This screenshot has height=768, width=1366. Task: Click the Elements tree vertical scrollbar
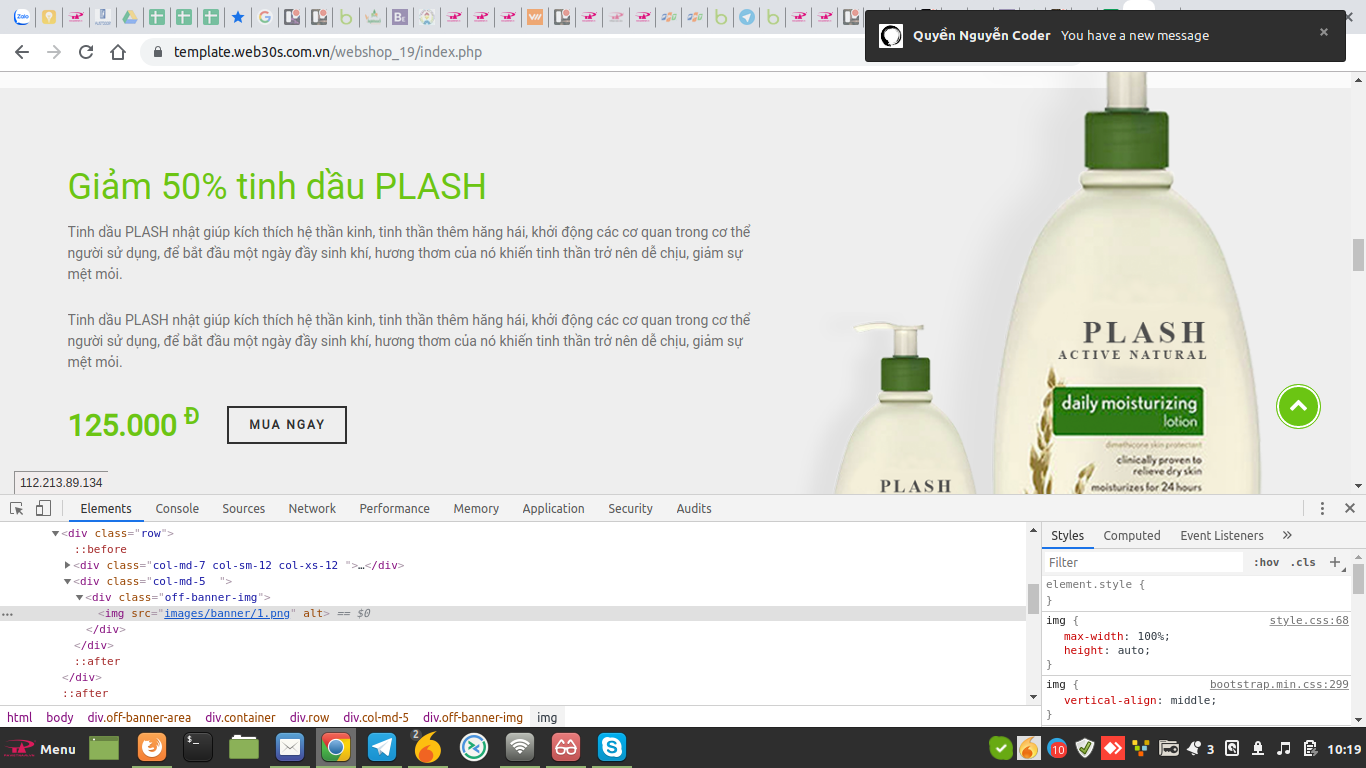1033,598
